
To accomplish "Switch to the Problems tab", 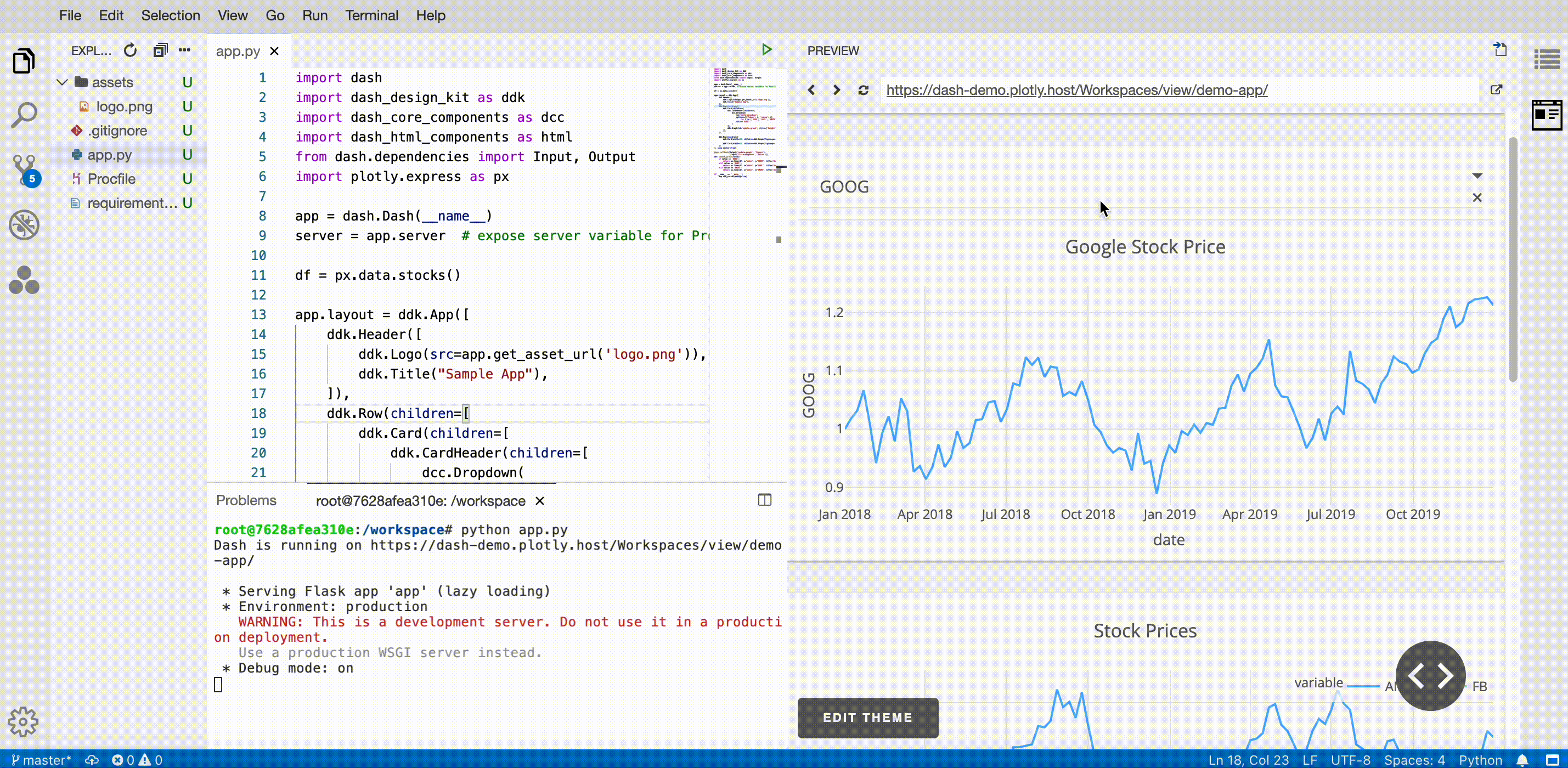I will point(246,500).
